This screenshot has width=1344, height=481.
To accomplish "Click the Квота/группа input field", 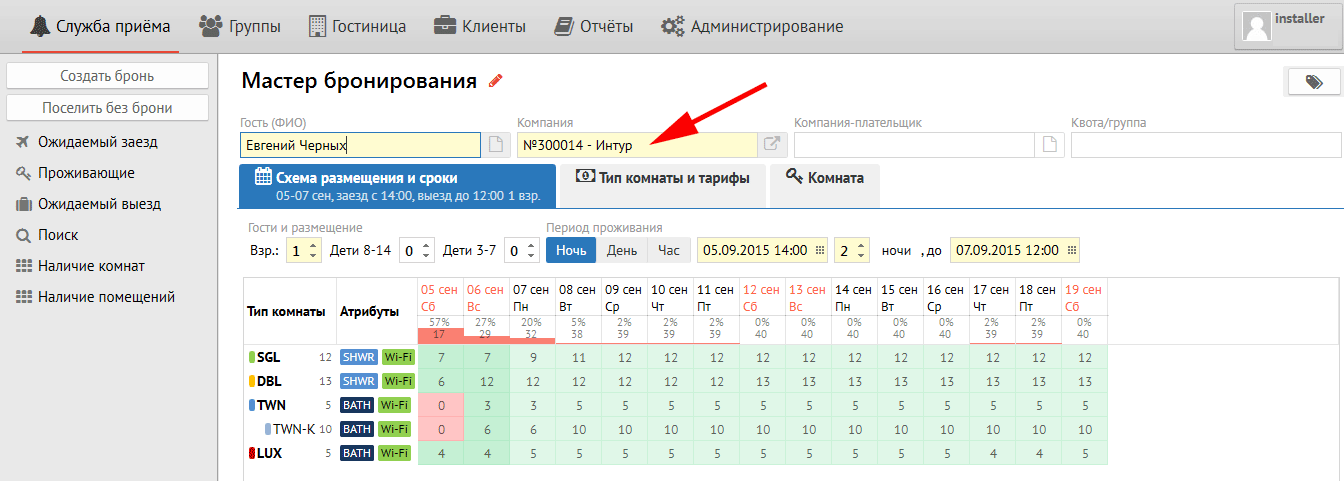I will [x=1206, y=145].
